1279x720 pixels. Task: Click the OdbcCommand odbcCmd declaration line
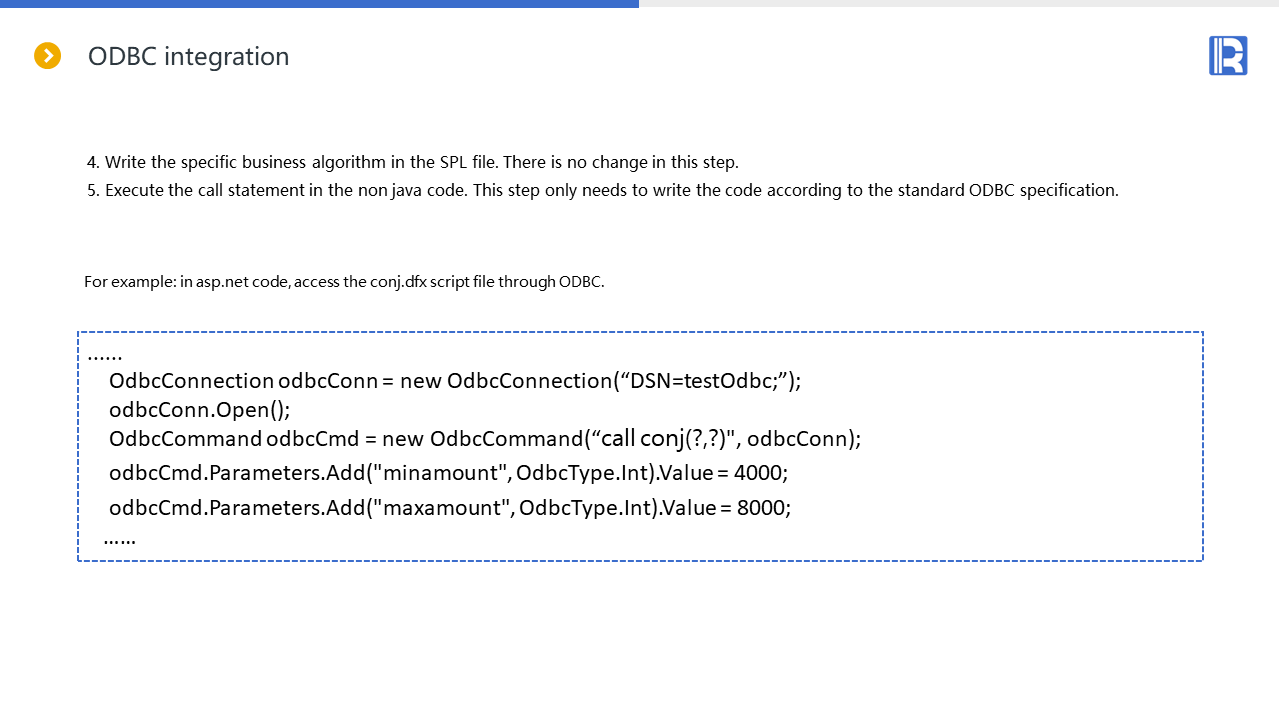tap(484, 439)
